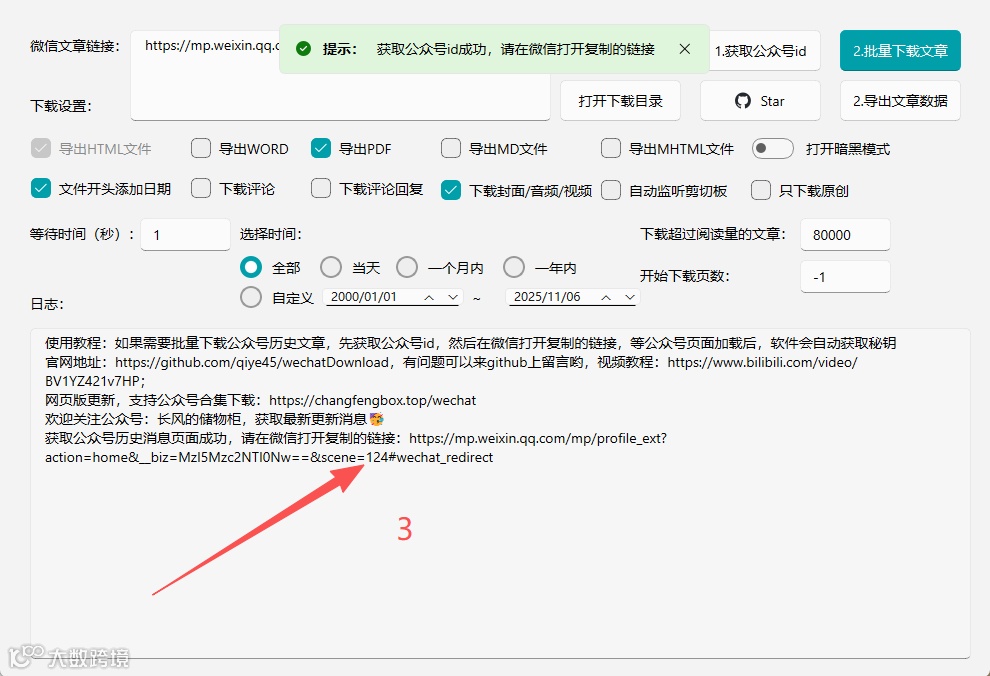Select the 一个月内 radio button

pyautogui.click(x=407, y=268)
